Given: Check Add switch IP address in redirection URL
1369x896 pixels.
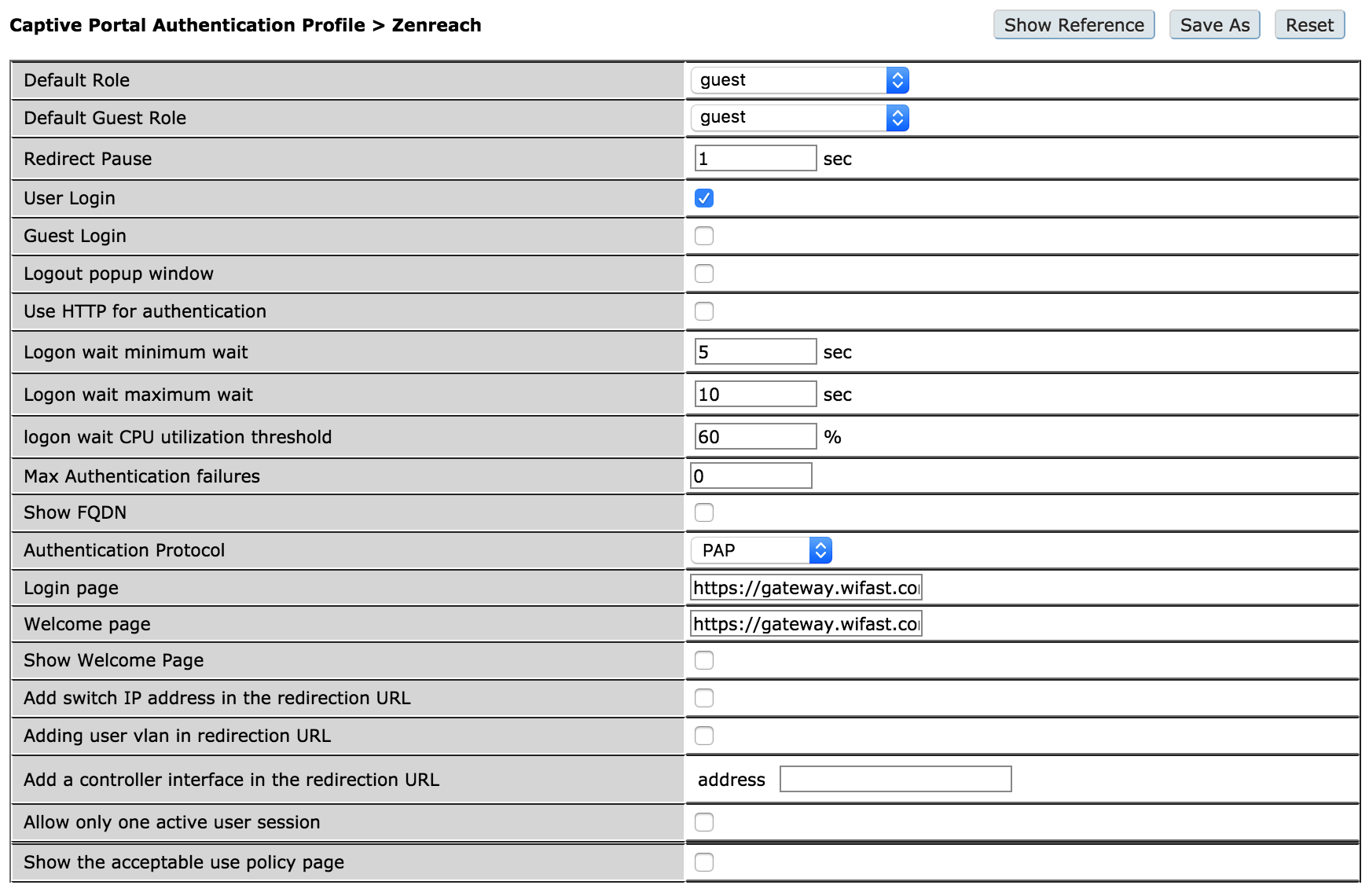Looking at the screenshot, I should coord(703,698).
